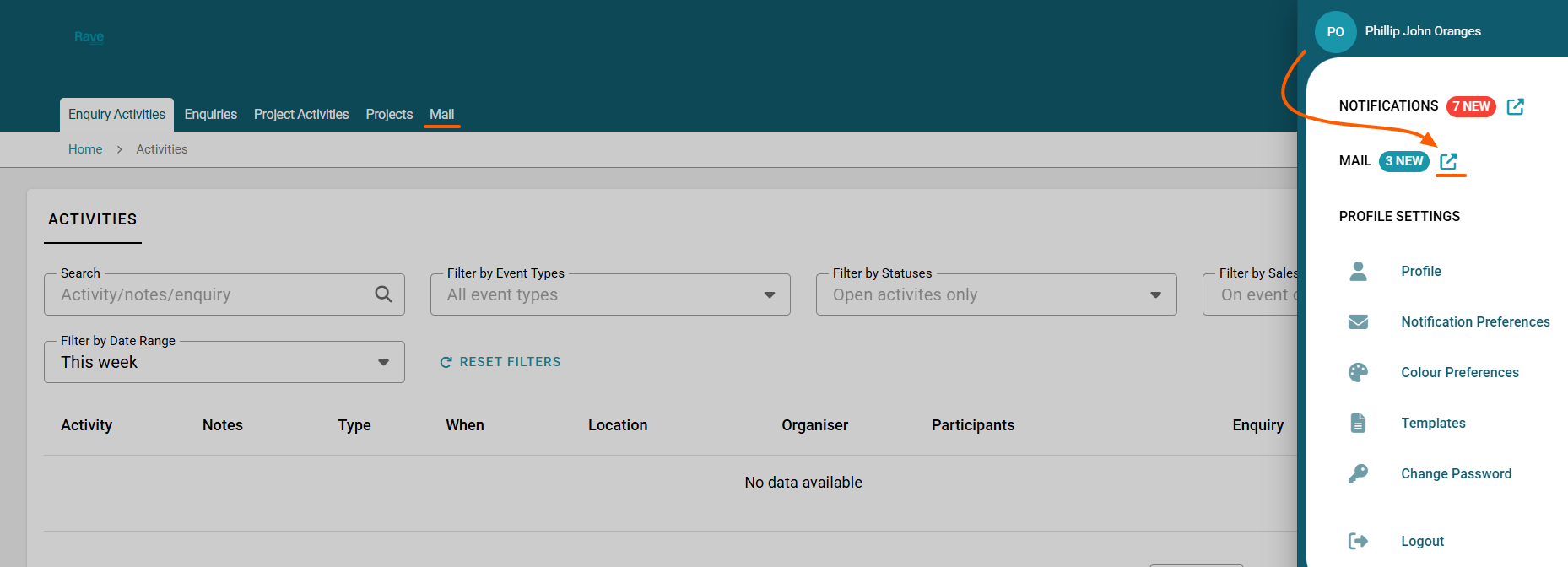The width and height of the screenshot is (1568, 567).
Task: Switch to the Enquiries tab
Action: tap(210, 114)
